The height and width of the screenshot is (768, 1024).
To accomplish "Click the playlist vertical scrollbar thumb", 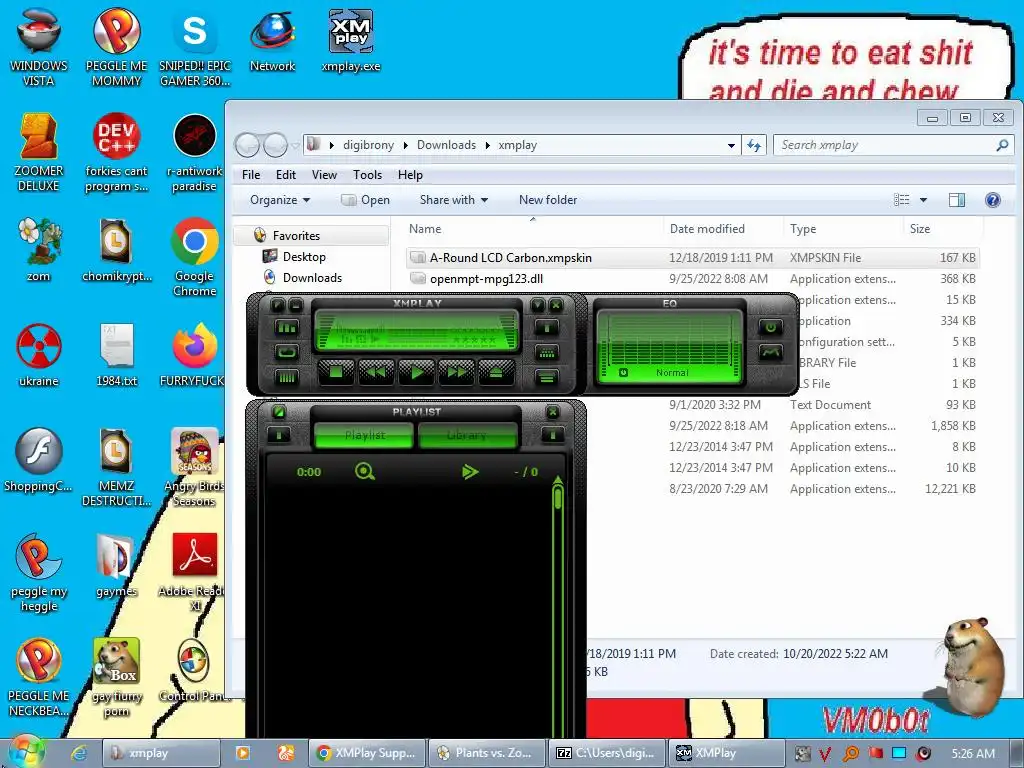I will click(558, 498).
